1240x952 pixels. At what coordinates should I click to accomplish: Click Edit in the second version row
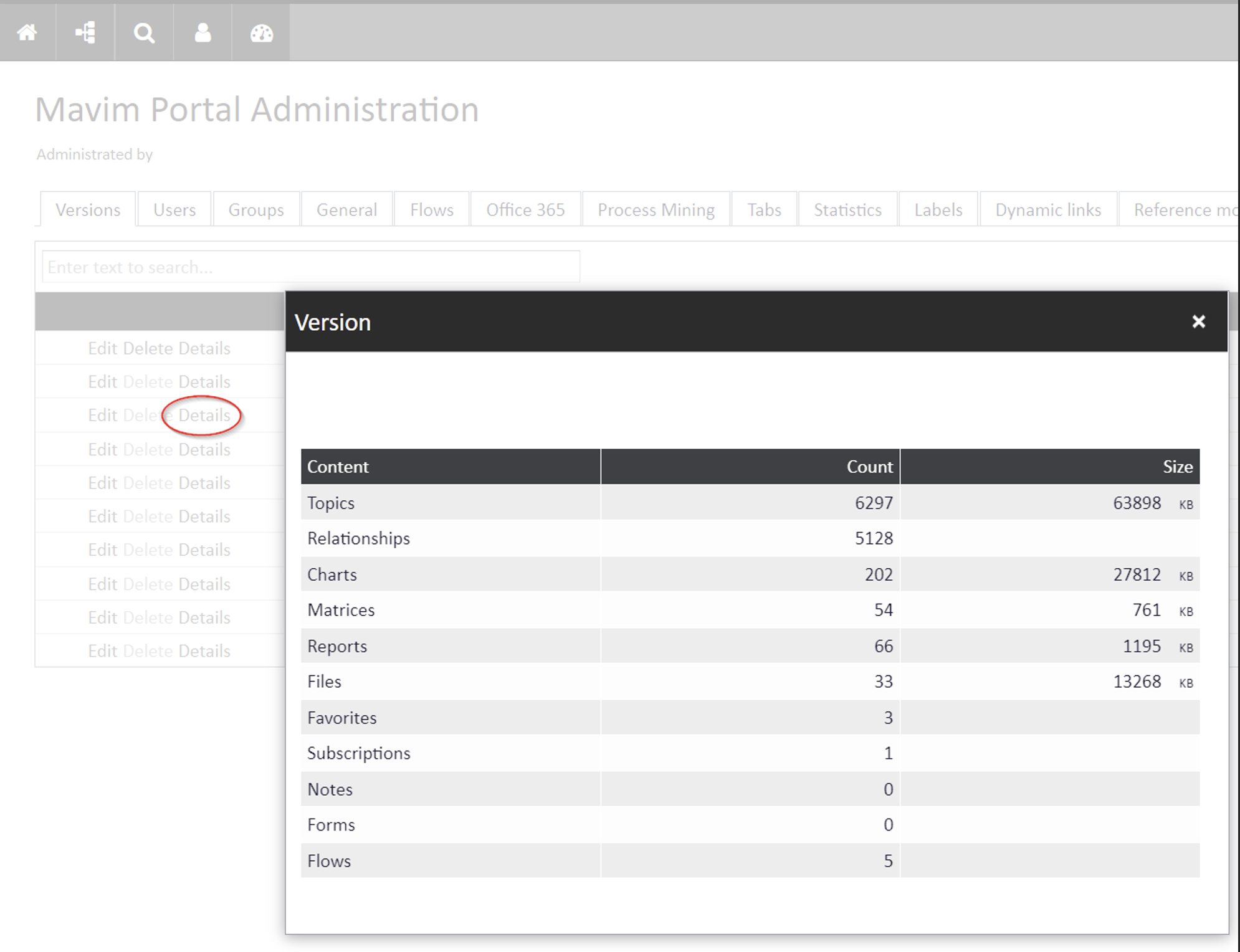(x=102, y=382)
